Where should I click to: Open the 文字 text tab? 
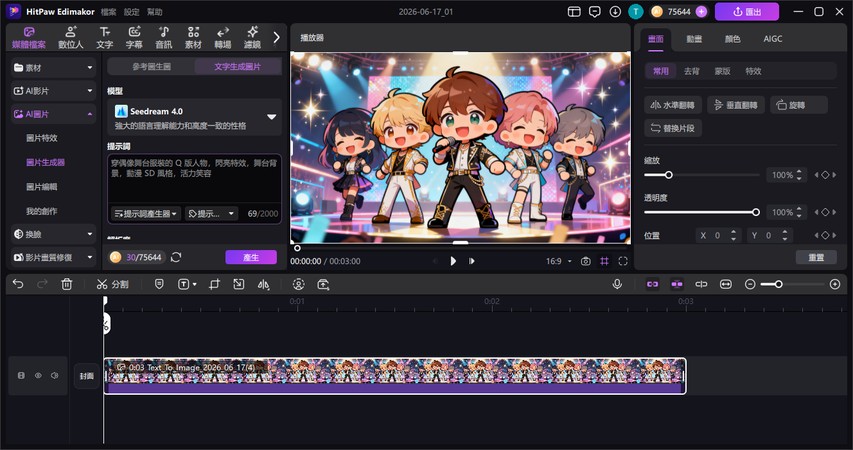point(104,38)
